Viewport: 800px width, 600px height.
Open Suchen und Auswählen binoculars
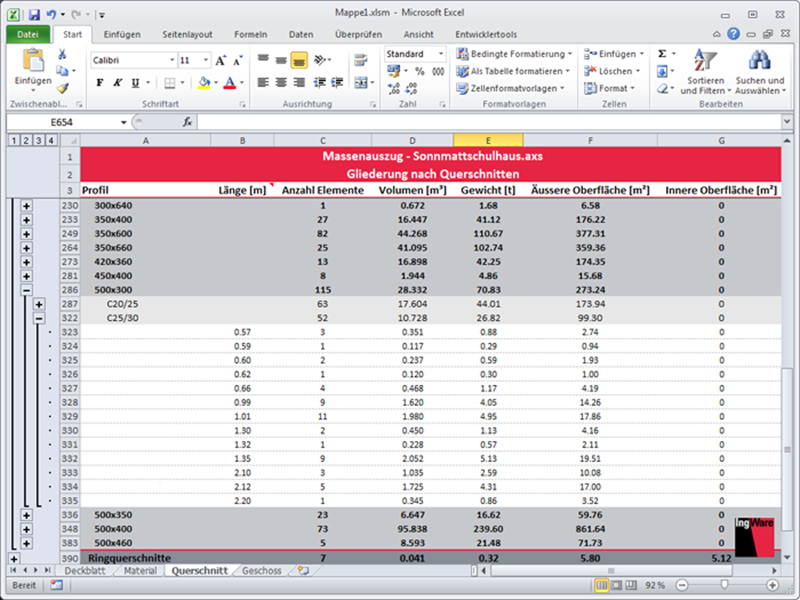click(759, 70)
